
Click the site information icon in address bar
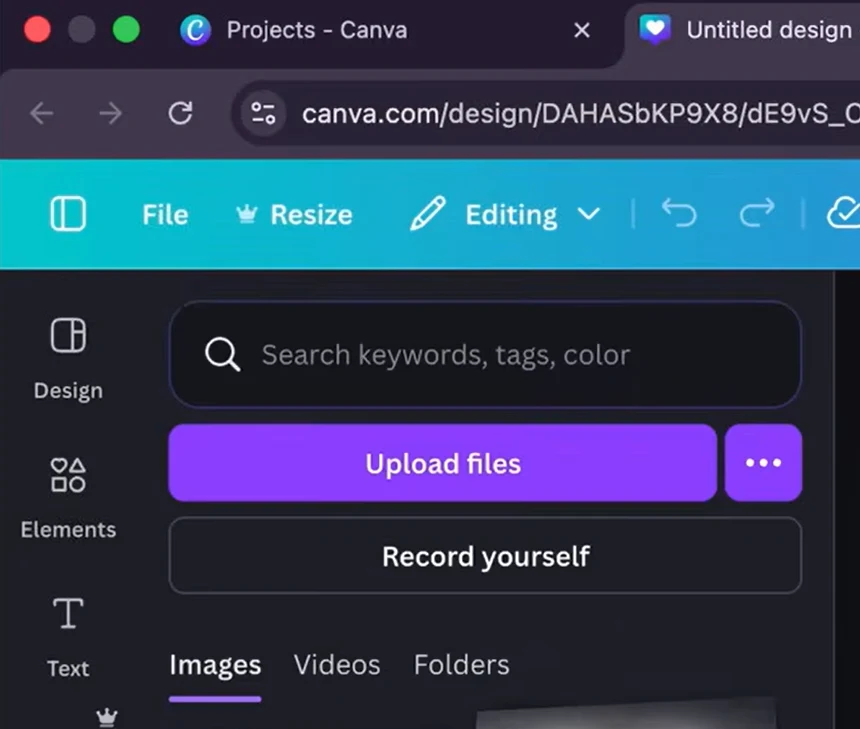click(263, 113)
